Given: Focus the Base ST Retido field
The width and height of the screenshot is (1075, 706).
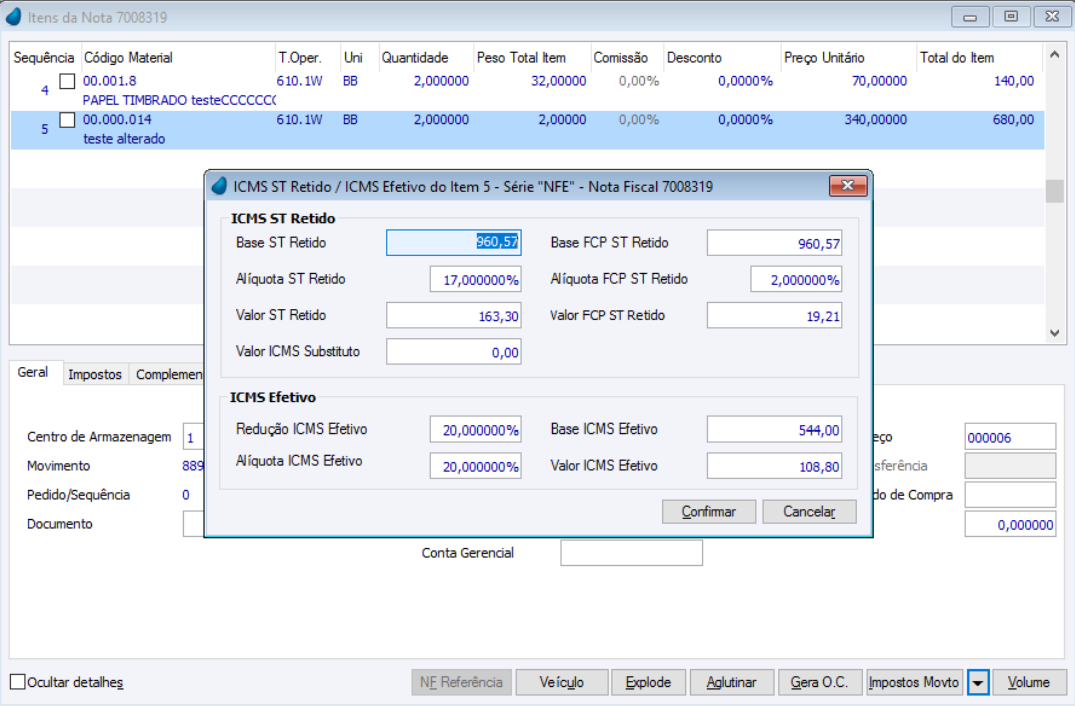Looking at the screenshot, I should (454, 243).
